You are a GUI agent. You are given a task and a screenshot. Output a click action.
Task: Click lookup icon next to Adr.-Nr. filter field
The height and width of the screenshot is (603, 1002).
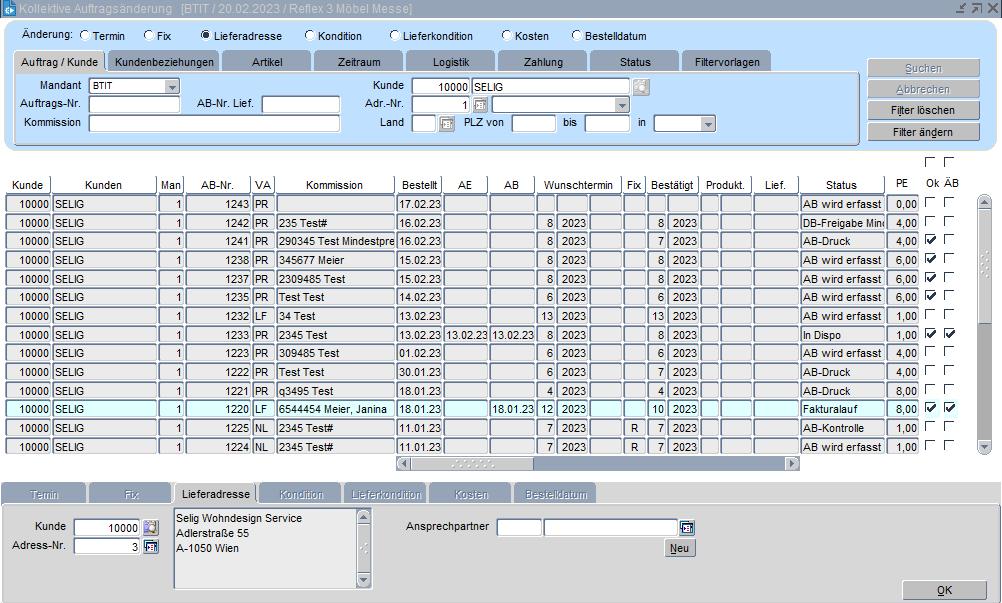pyautogui.click(x=480, y=105)
